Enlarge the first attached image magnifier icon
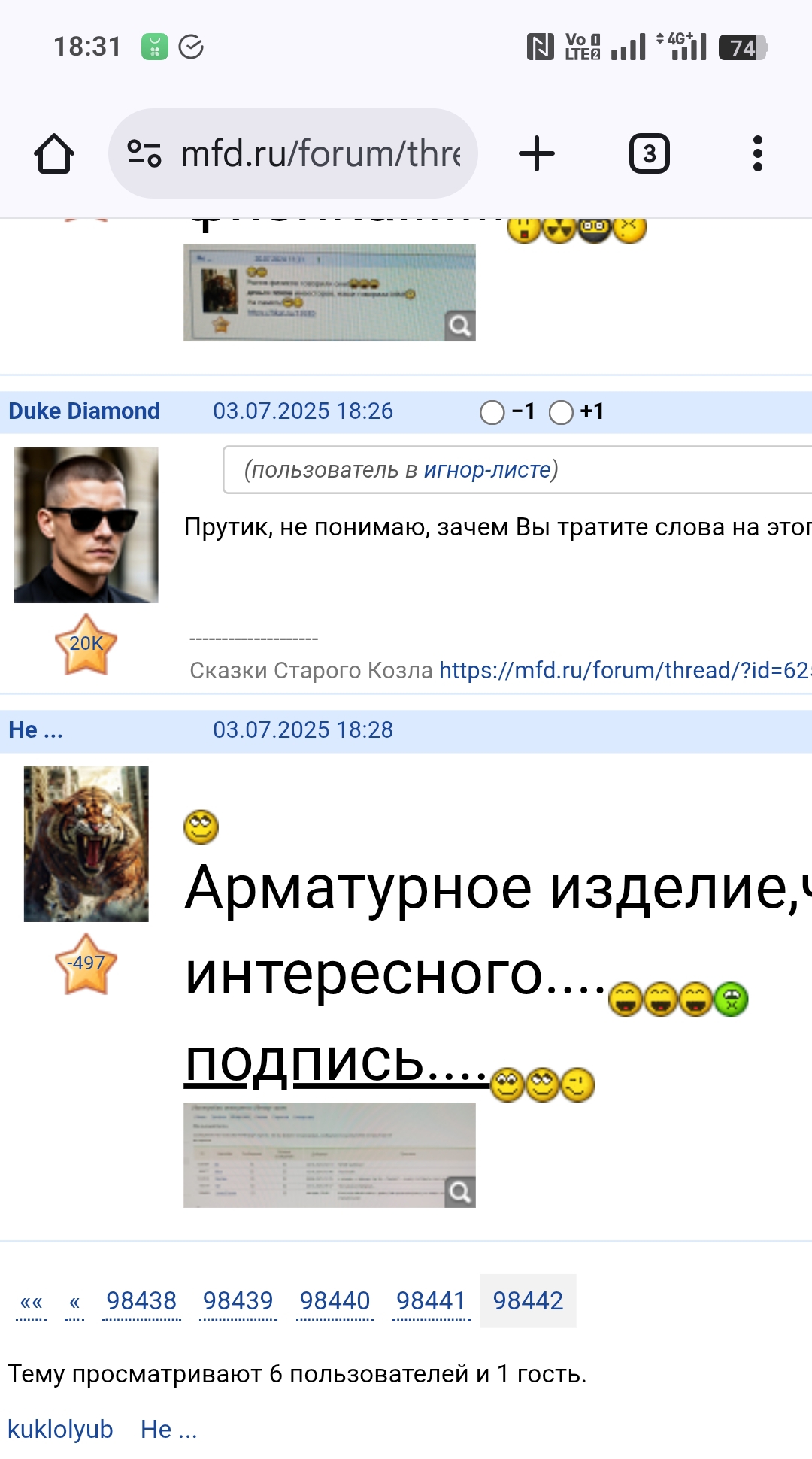This screenshot has width=812, height=1459. (x=459, y=326)
